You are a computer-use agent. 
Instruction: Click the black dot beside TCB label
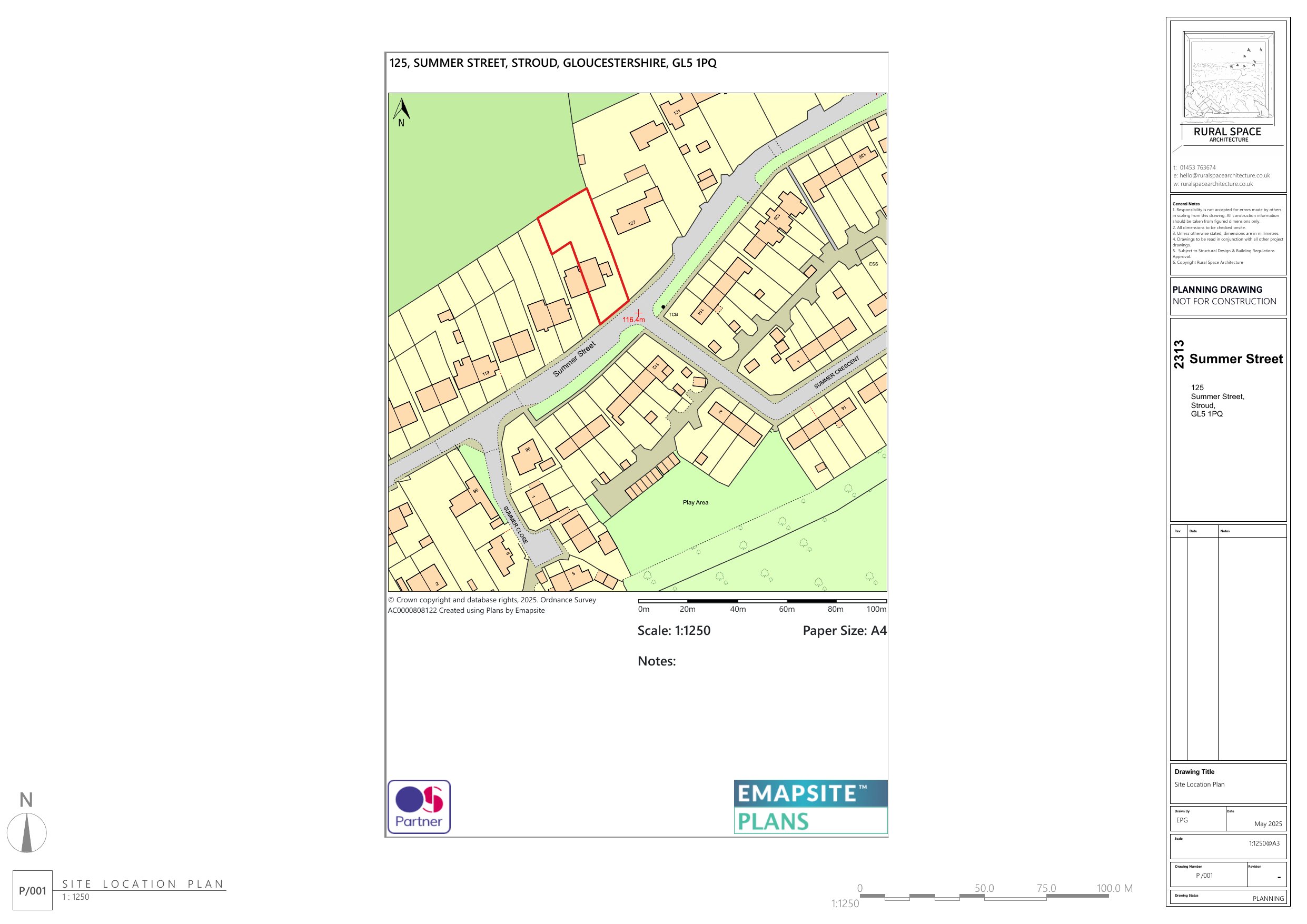[663, 307]
